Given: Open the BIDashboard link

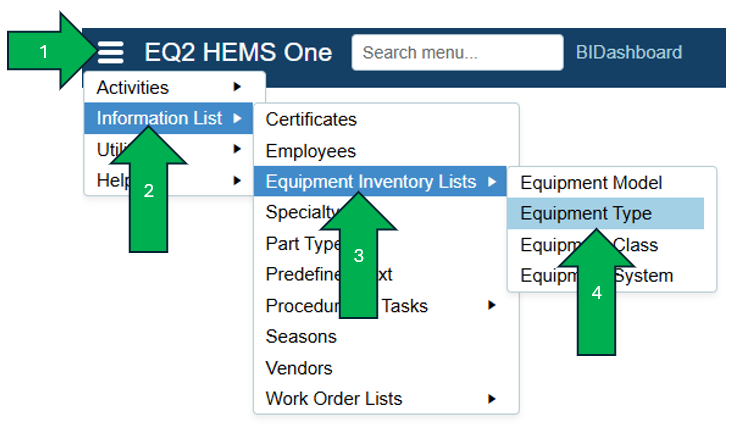Looking at the screenshot, I should click(629, 53).
